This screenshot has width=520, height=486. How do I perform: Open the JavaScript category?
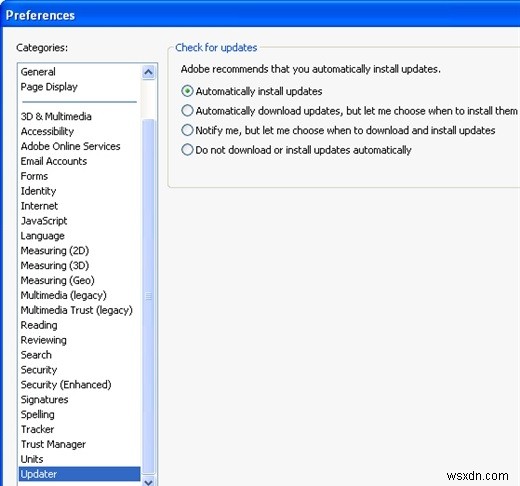pyautogui.click(x=44, y=221)
